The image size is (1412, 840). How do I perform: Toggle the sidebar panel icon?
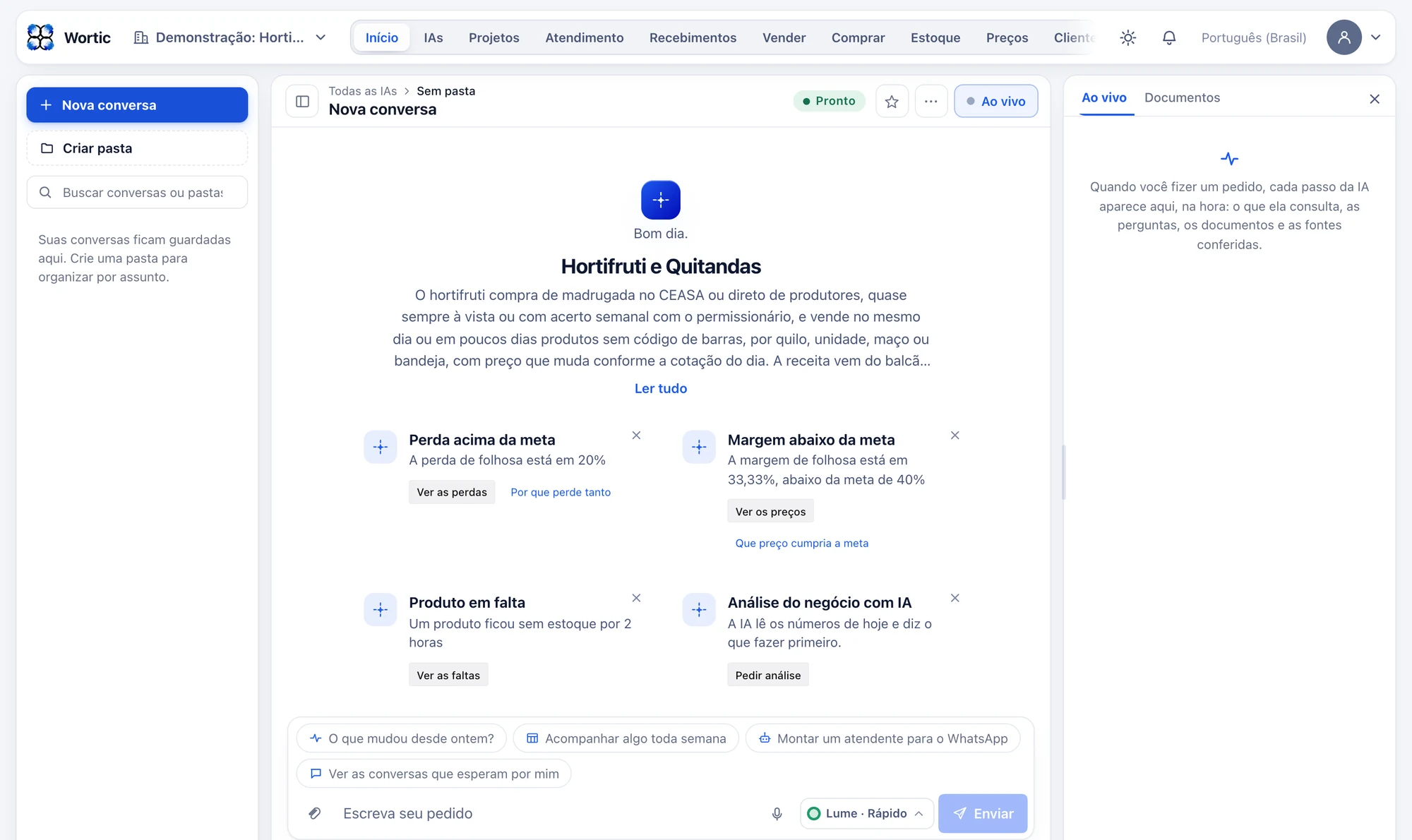[x=302, y=102]
